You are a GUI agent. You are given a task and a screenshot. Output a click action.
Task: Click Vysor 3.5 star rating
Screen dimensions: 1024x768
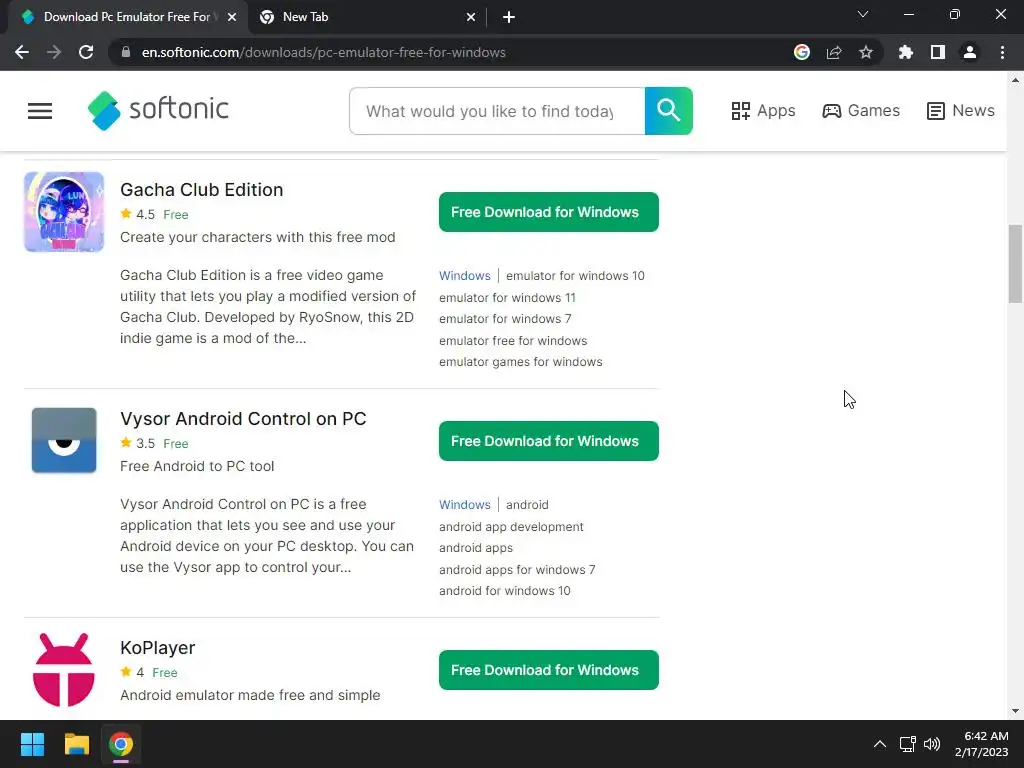[x=137, y=443]
